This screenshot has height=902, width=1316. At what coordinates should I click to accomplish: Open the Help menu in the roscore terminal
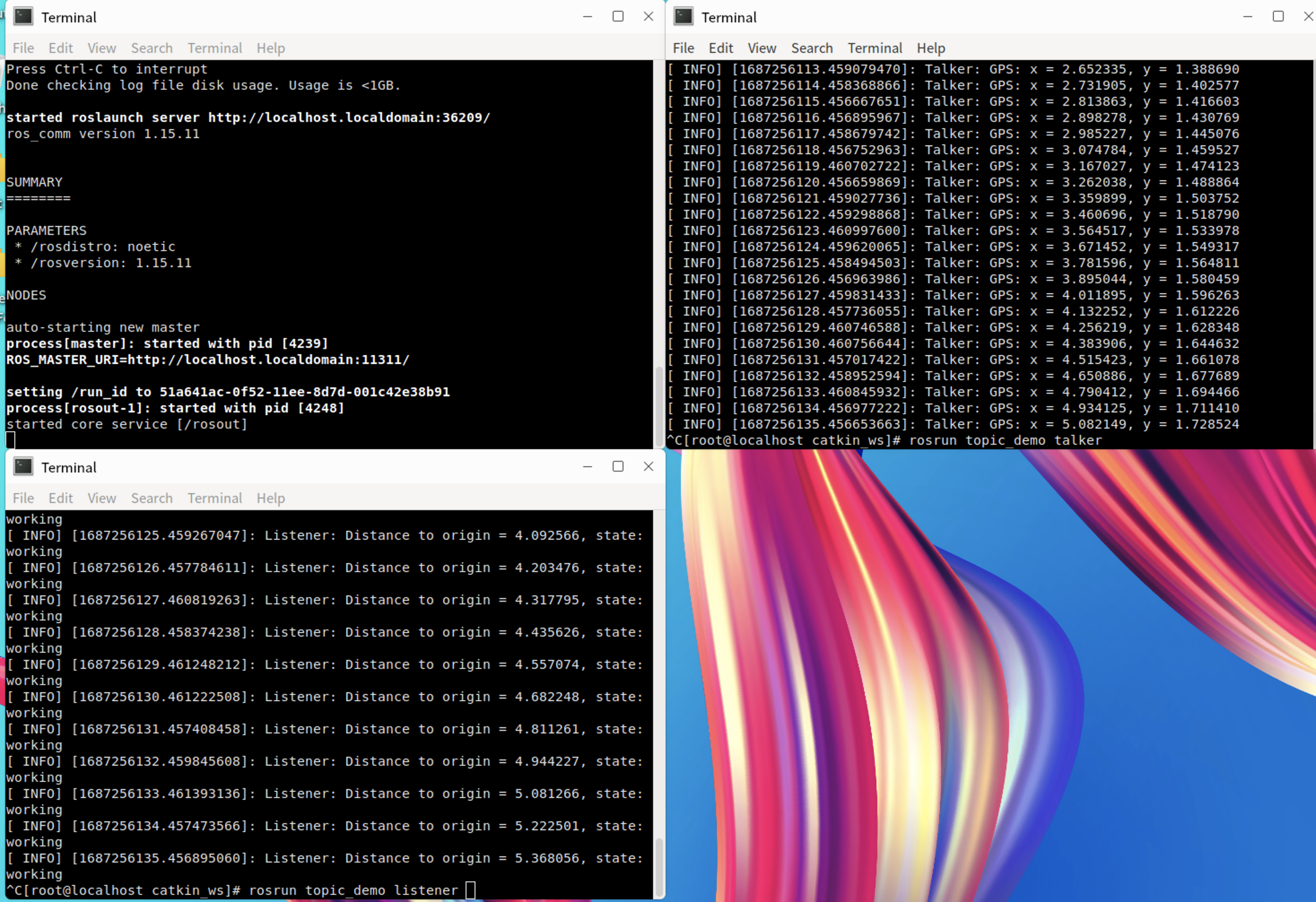270,48
